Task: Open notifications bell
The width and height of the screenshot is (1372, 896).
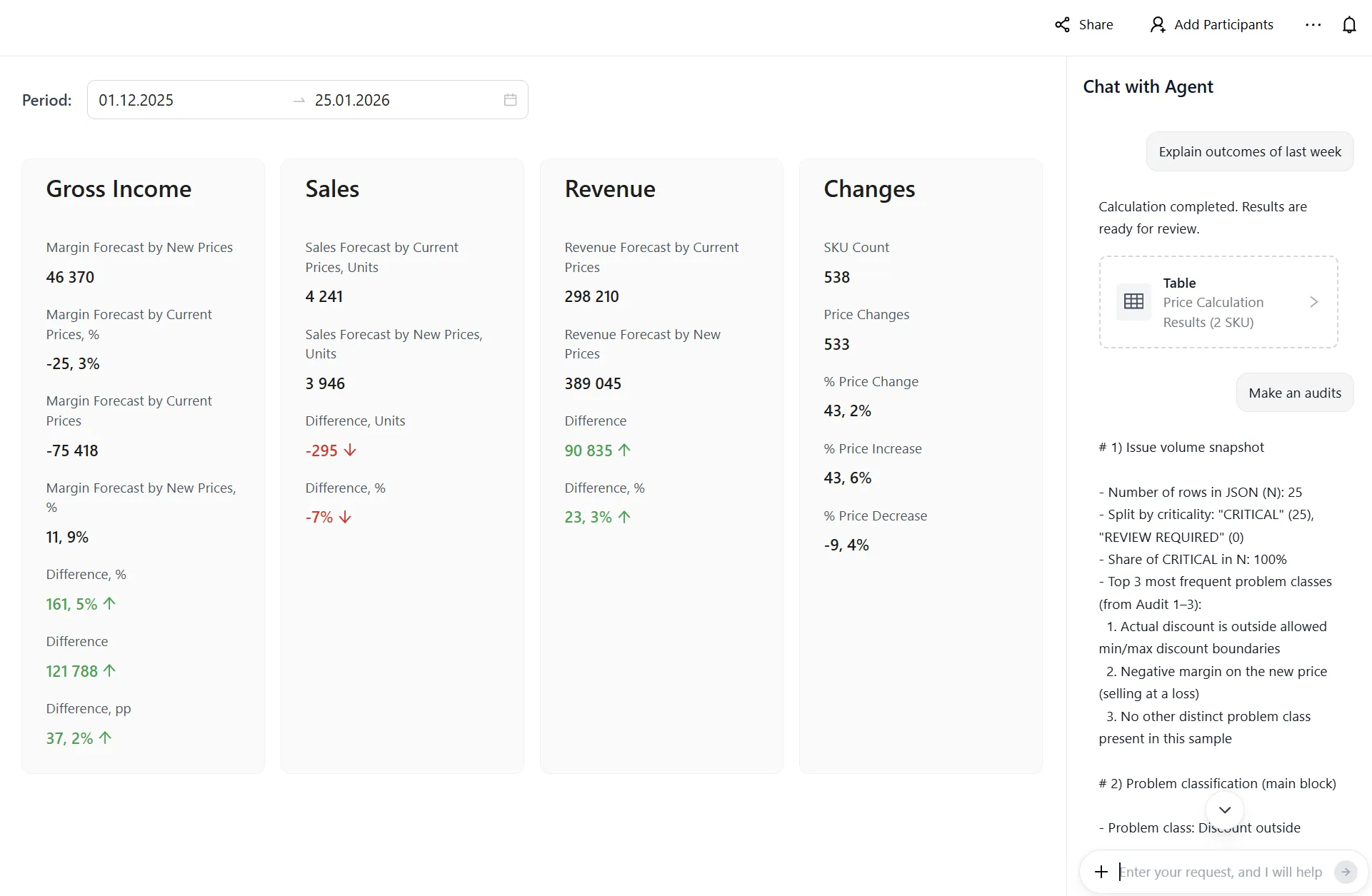Action: pyautogui.click(x=1348, y=25)
